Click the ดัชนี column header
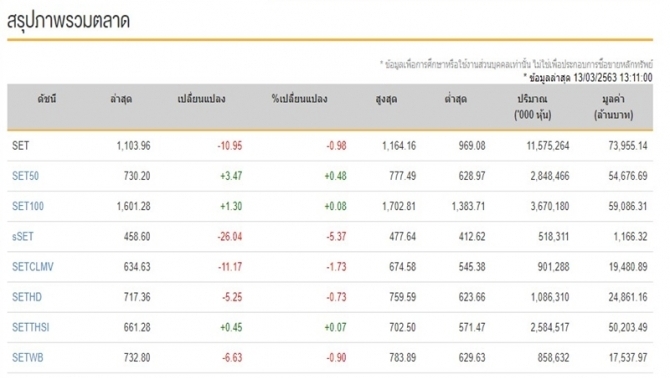This screenshot has width=670, height=378. [47, 99]
